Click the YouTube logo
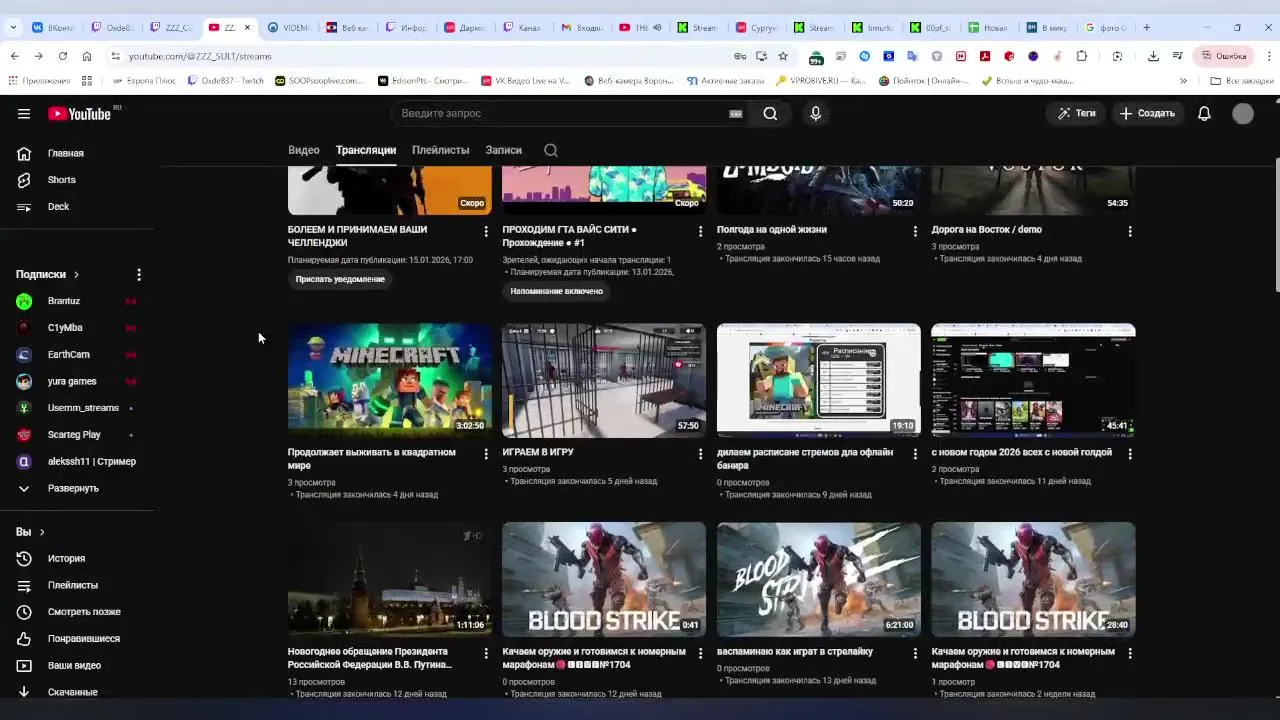Viewport: 1280px width, 720px height. (x=82, y=114)
